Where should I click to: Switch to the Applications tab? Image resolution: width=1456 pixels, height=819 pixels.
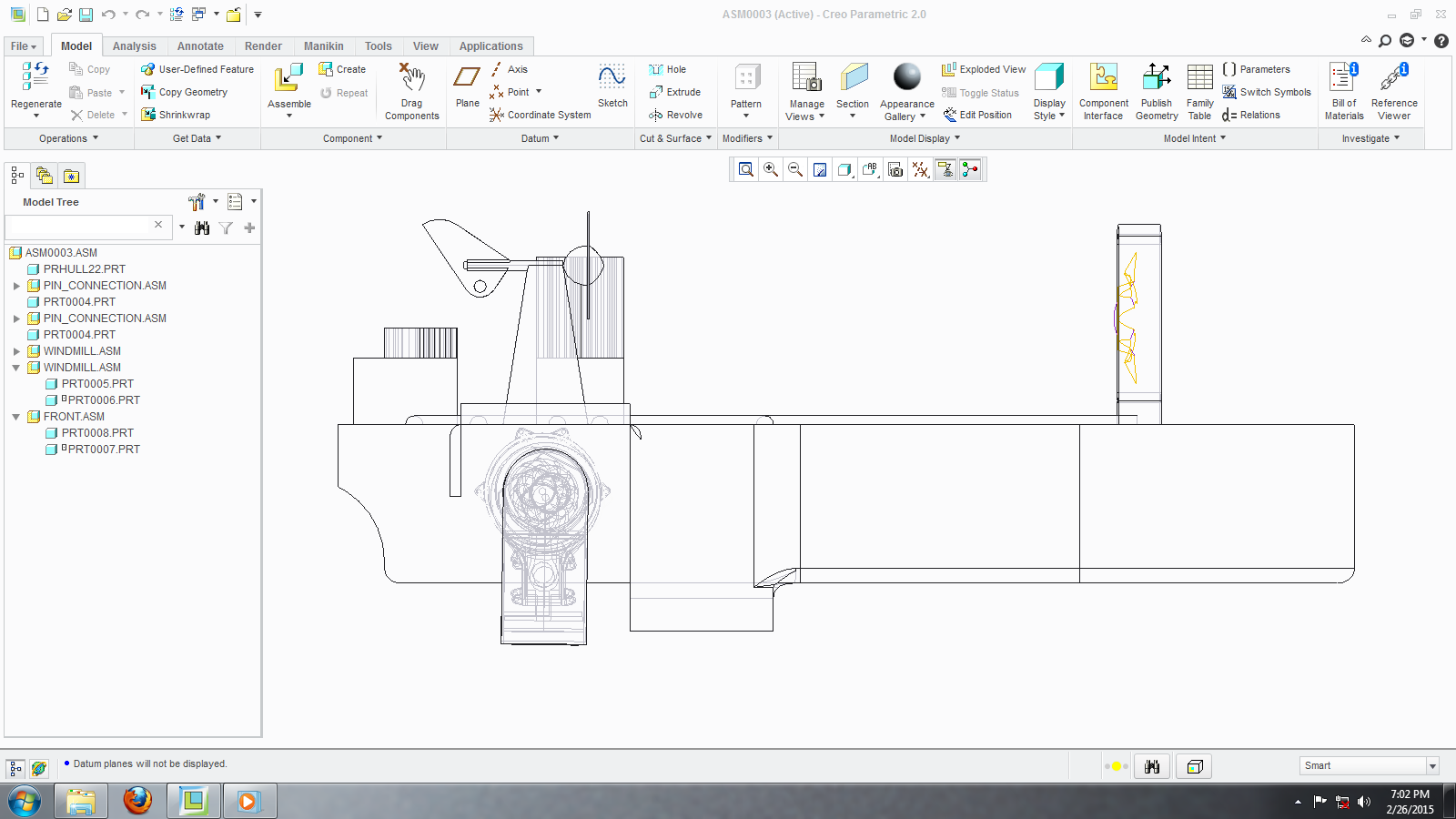coord(490,46)
